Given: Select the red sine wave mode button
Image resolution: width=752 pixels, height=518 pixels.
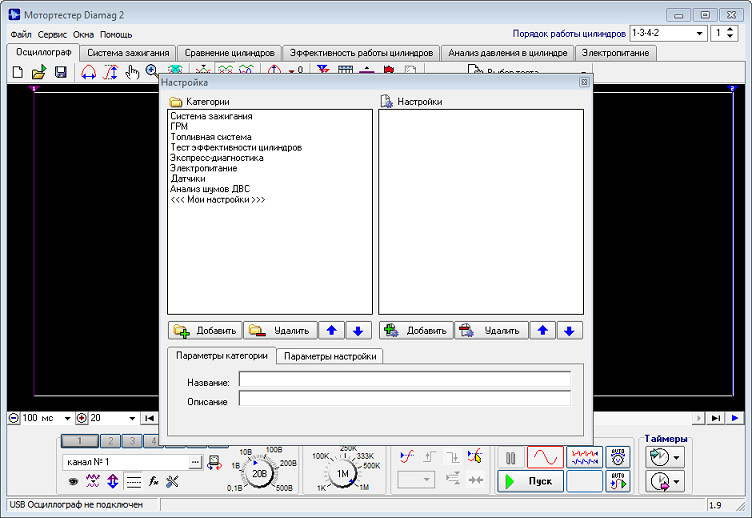Looking at the screenshot, I should pyautogui.click(x=545, y=457).
